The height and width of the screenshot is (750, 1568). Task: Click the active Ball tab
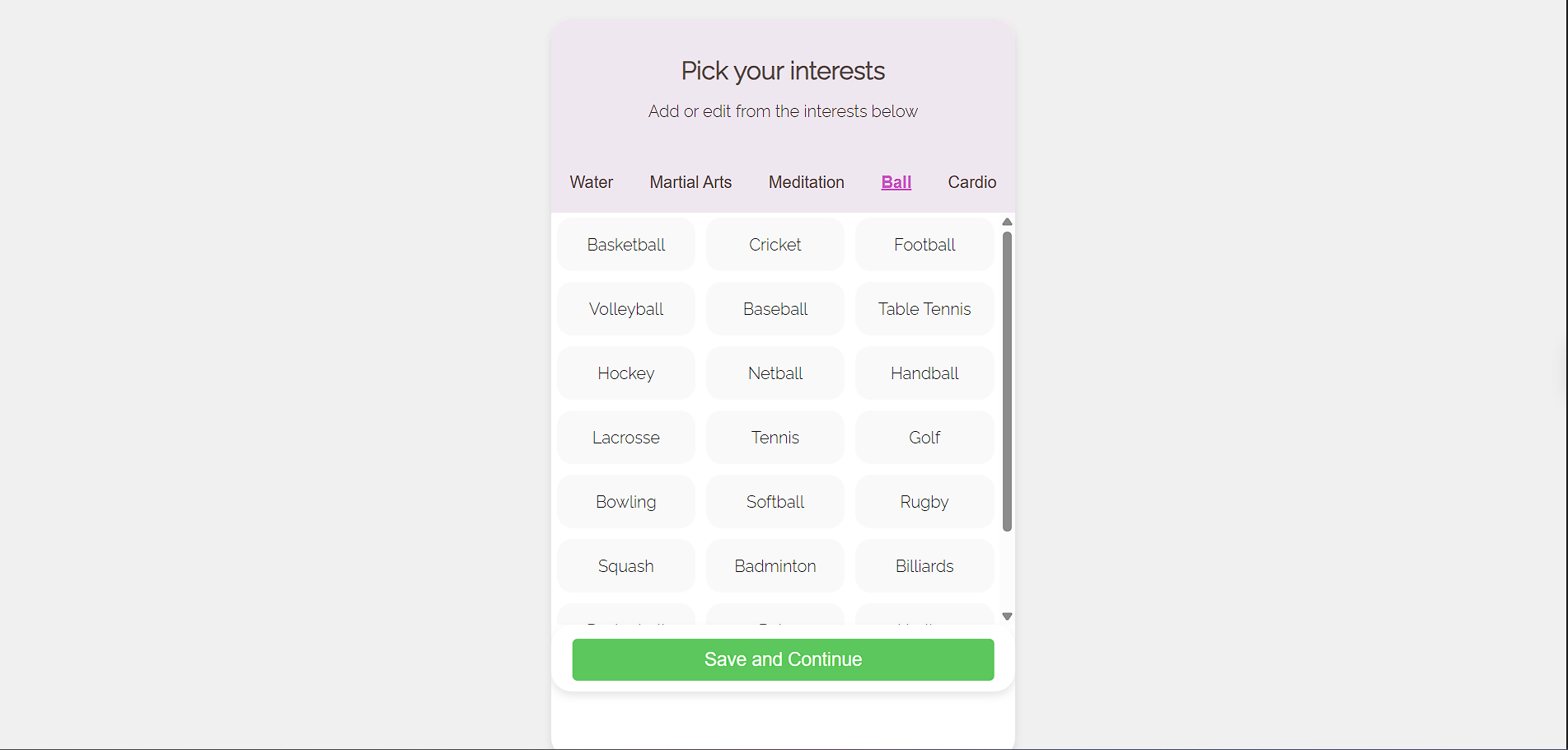[x=896, y=182]
